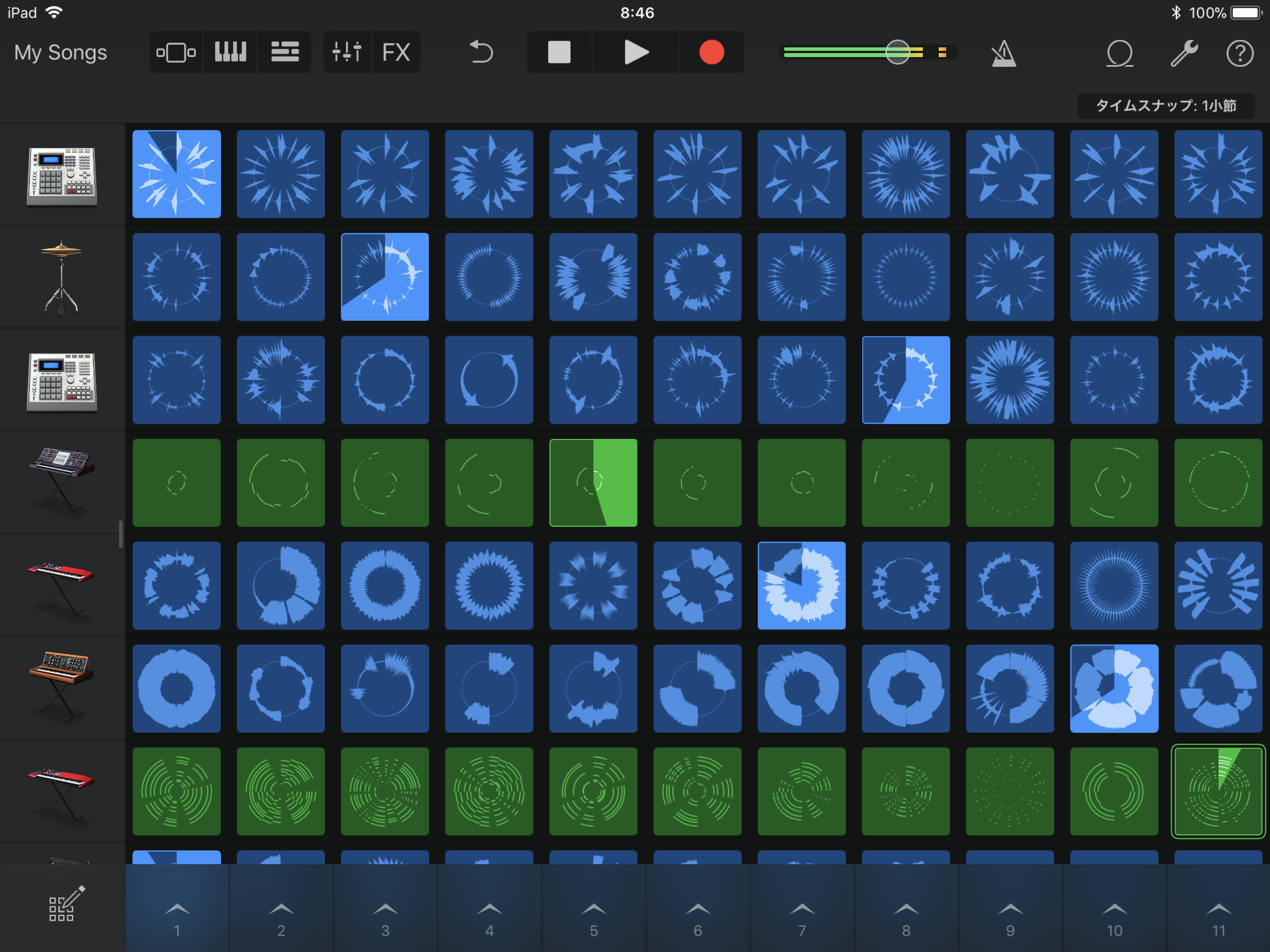1270x952 pixels.
Task: Grab the track list scrollbar handle
Action: [x=120, y=534]
